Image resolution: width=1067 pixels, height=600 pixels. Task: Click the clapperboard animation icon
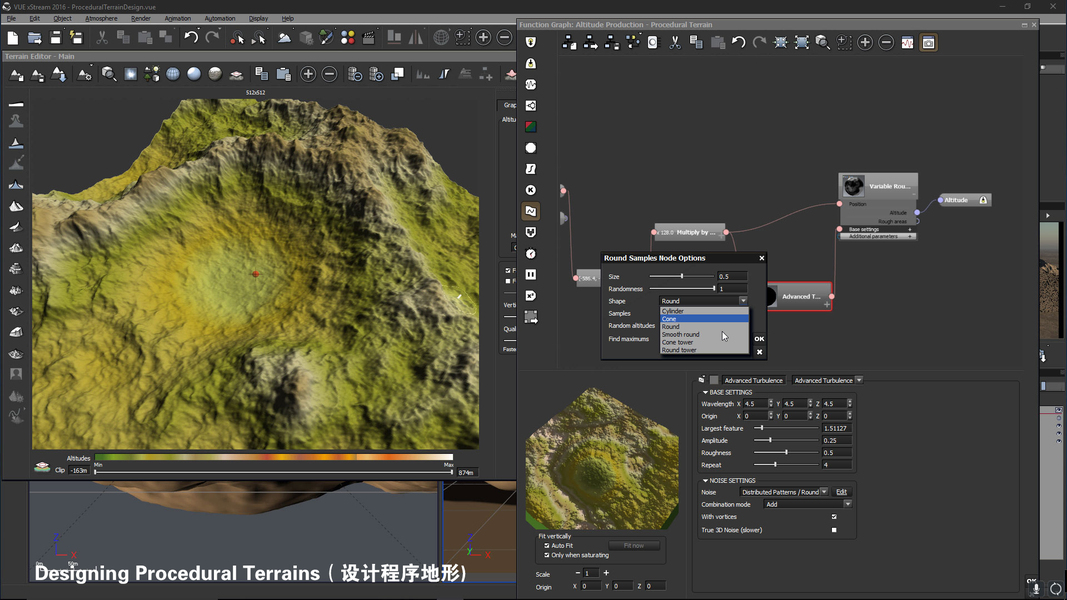click(369, 37)
